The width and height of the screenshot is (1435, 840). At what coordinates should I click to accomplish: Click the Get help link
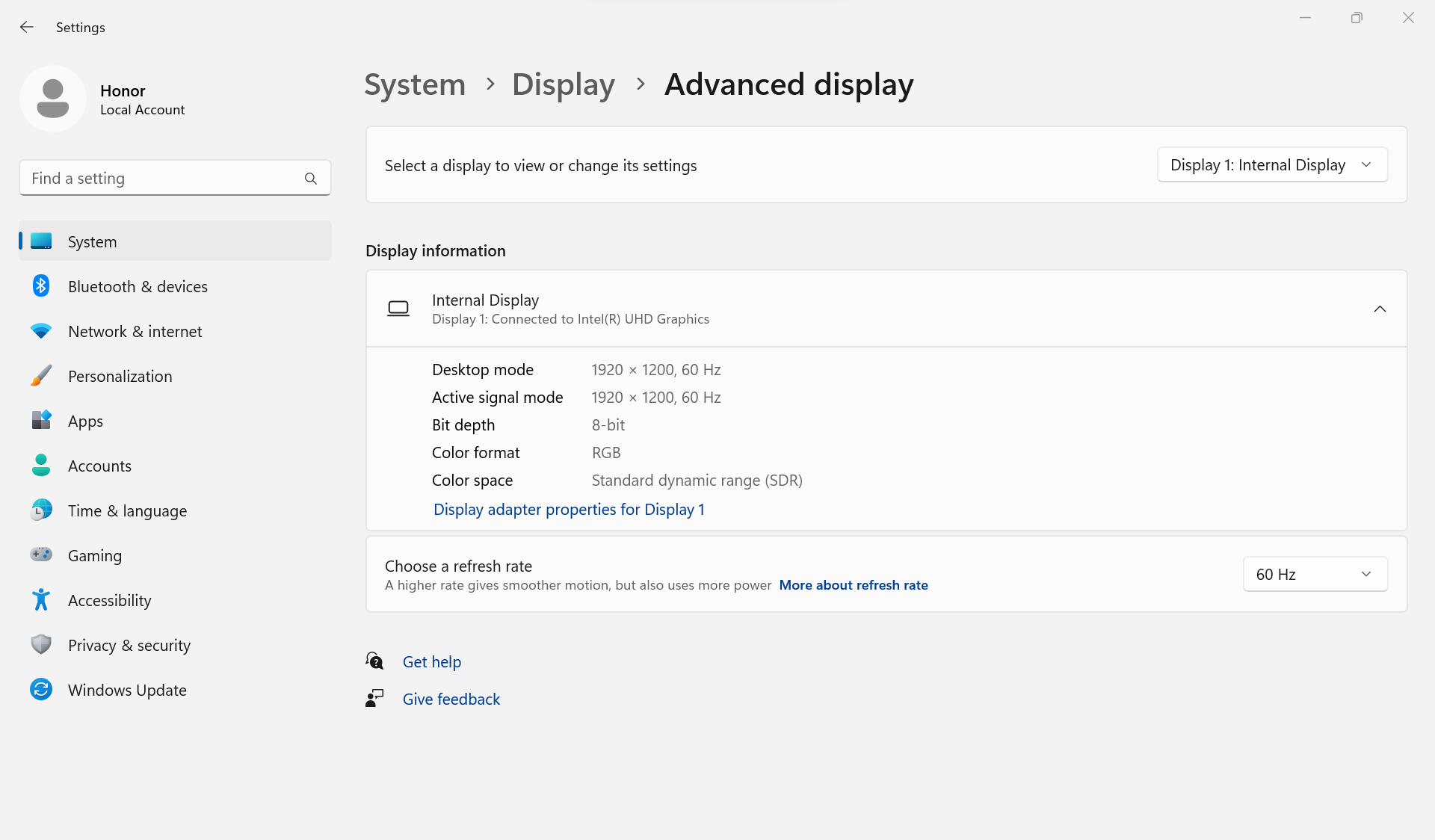pyautogui.click(x=432, y=661)
